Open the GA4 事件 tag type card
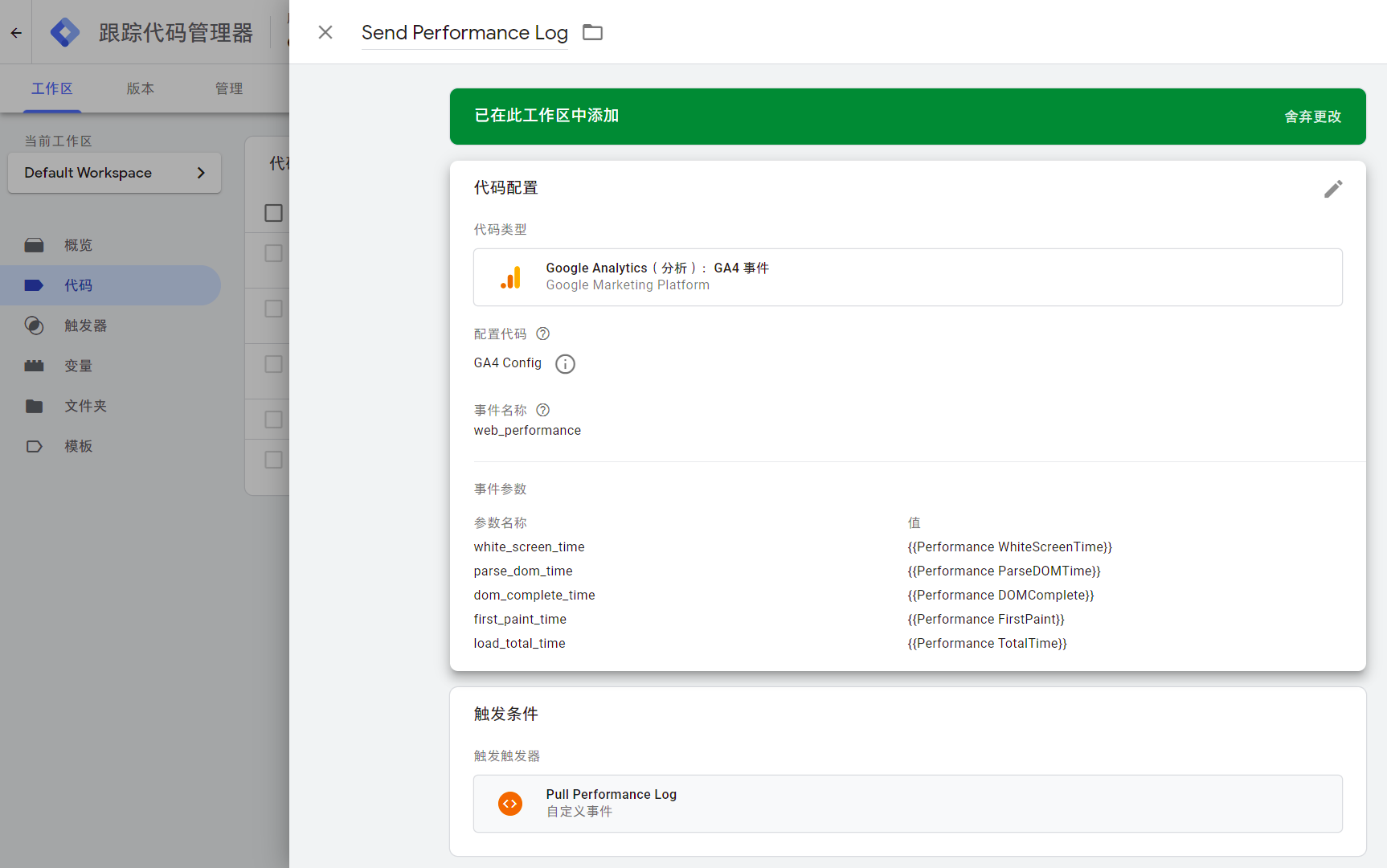 908,277
